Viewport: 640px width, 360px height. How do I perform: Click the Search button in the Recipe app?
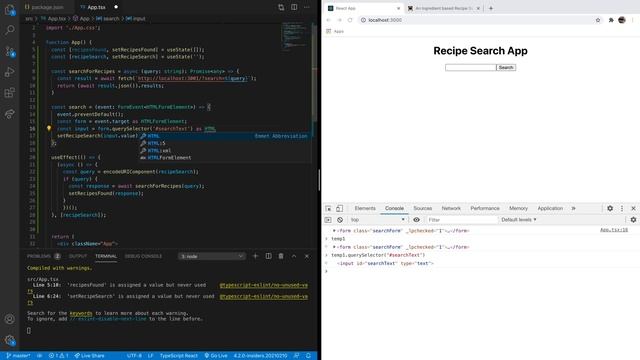[x=506, y=67]
